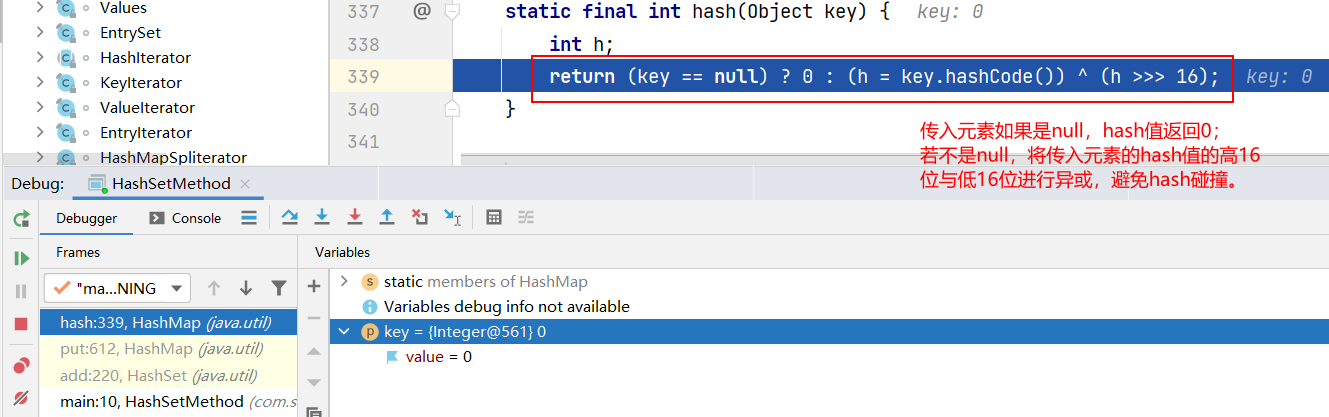Toggle the fold marker at line 337

(452, 12)
